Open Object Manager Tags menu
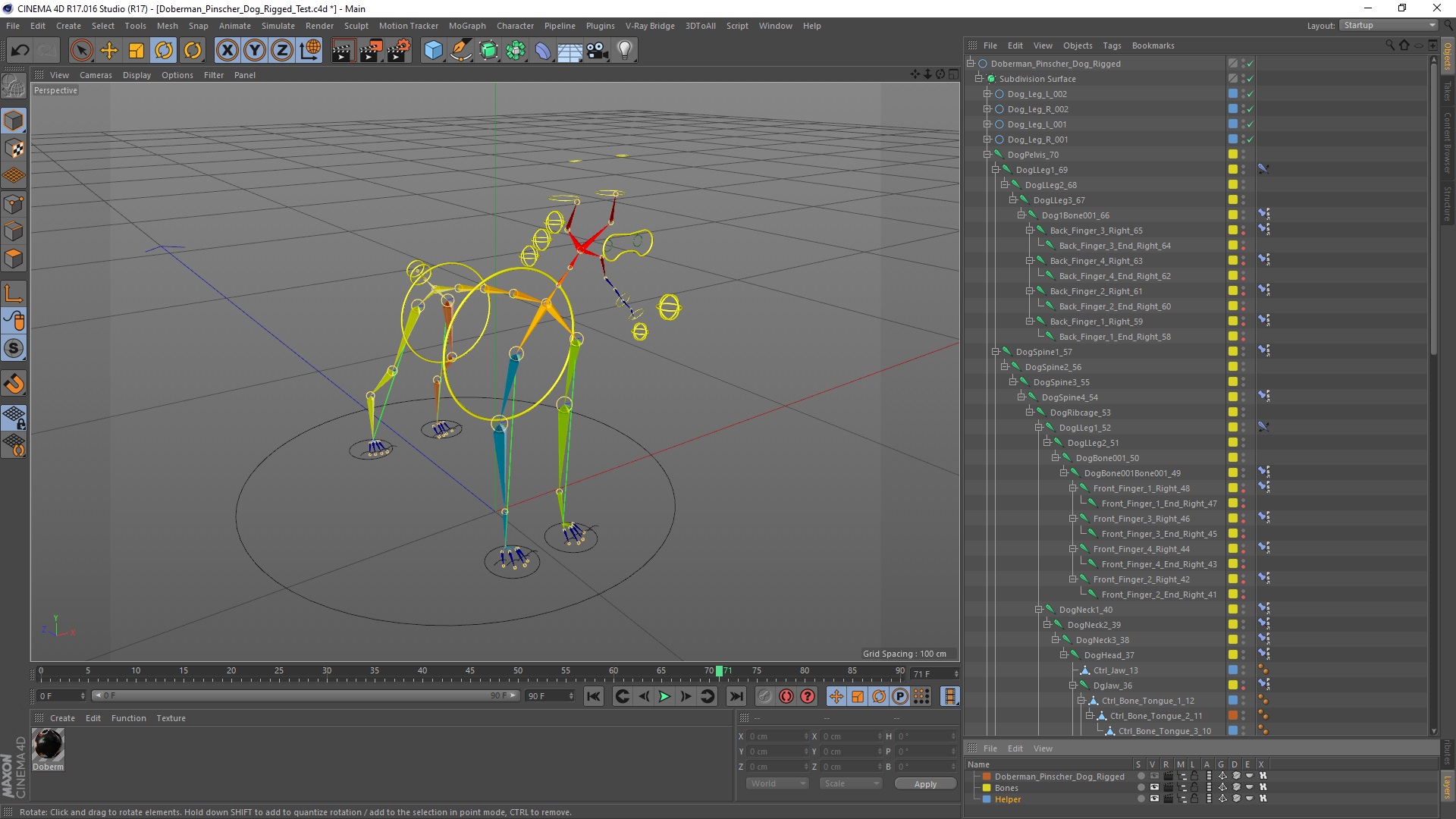The height and width of the screenshot is (819, 1456). (1112, 45)
